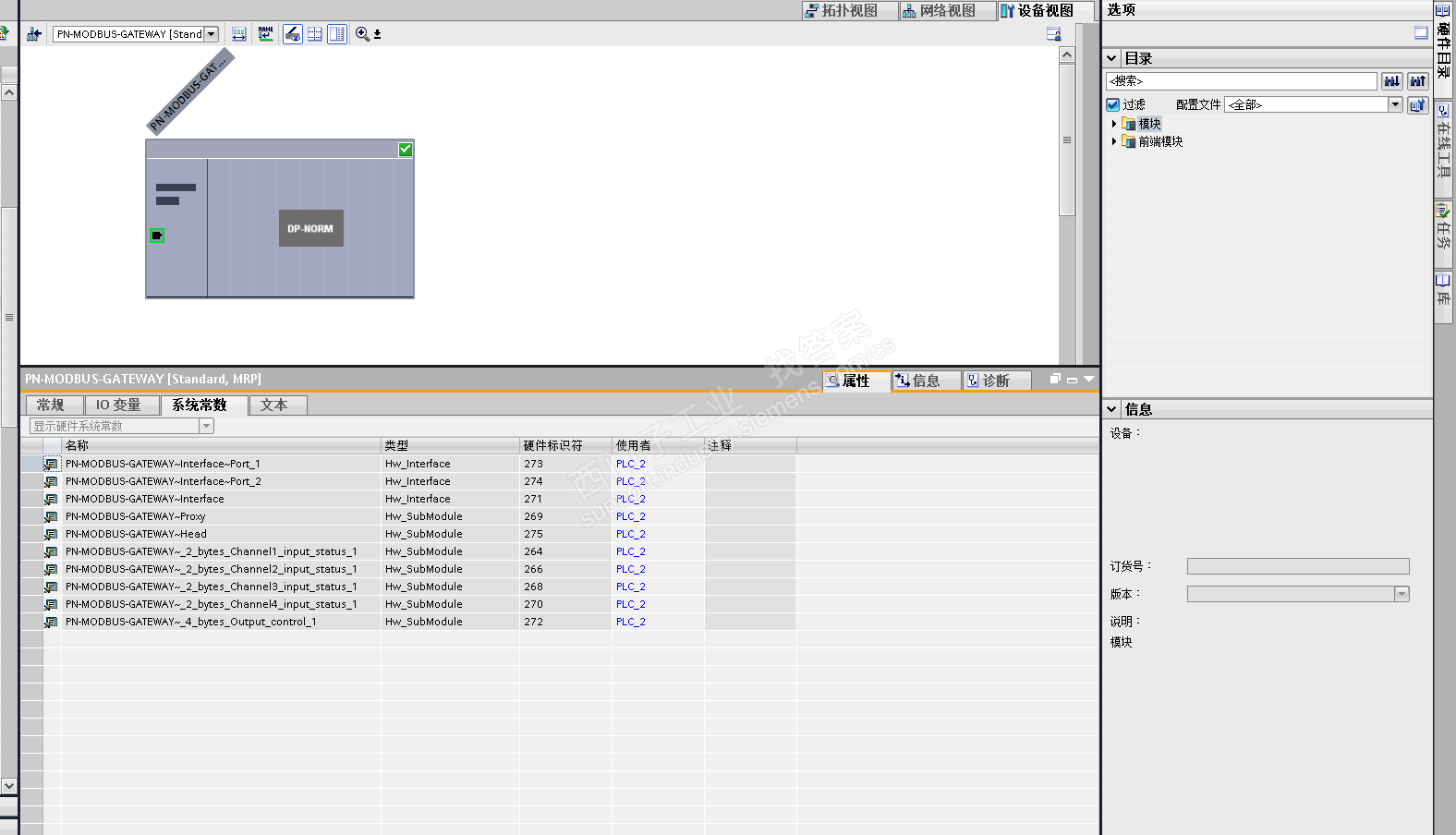This screenshot has height=835, width=1456.
Task: Click hardware identifier value 264
Action: pyautogui.click(x=534, y=551)
